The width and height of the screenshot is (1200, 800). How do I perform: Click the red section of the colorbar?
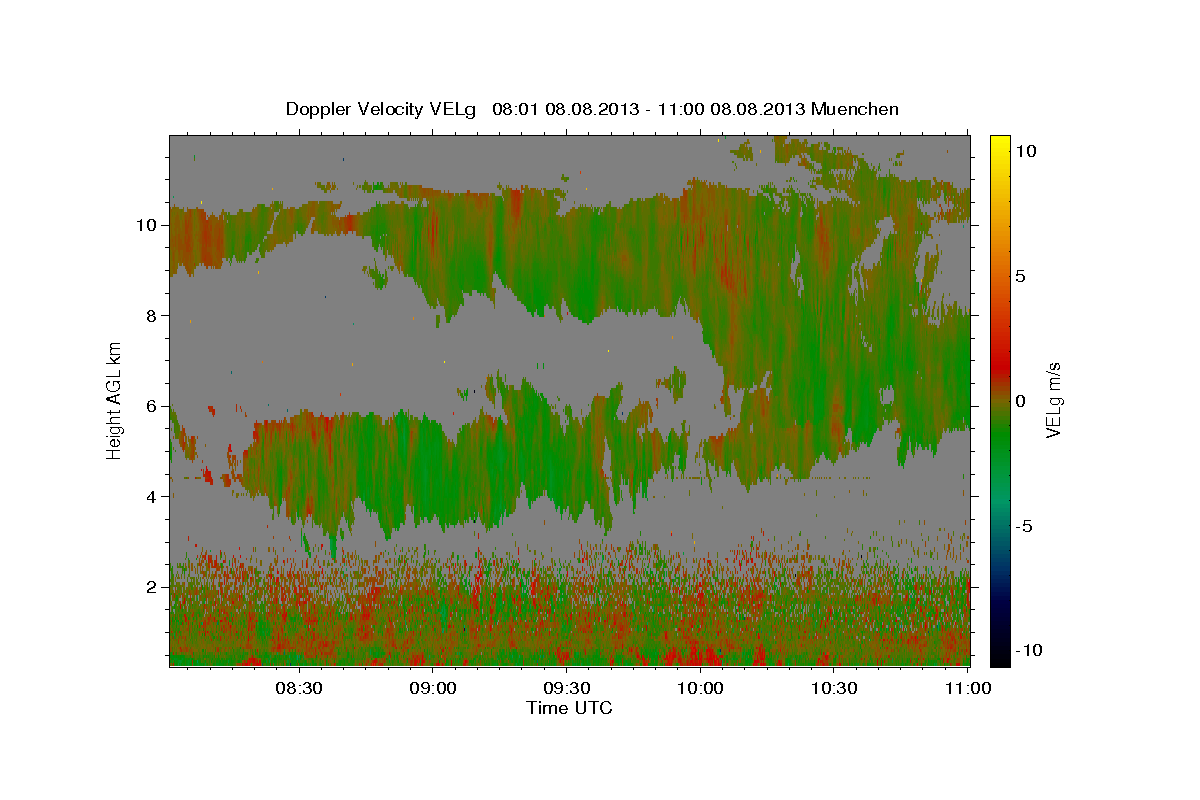click(x=1000, y=365)
